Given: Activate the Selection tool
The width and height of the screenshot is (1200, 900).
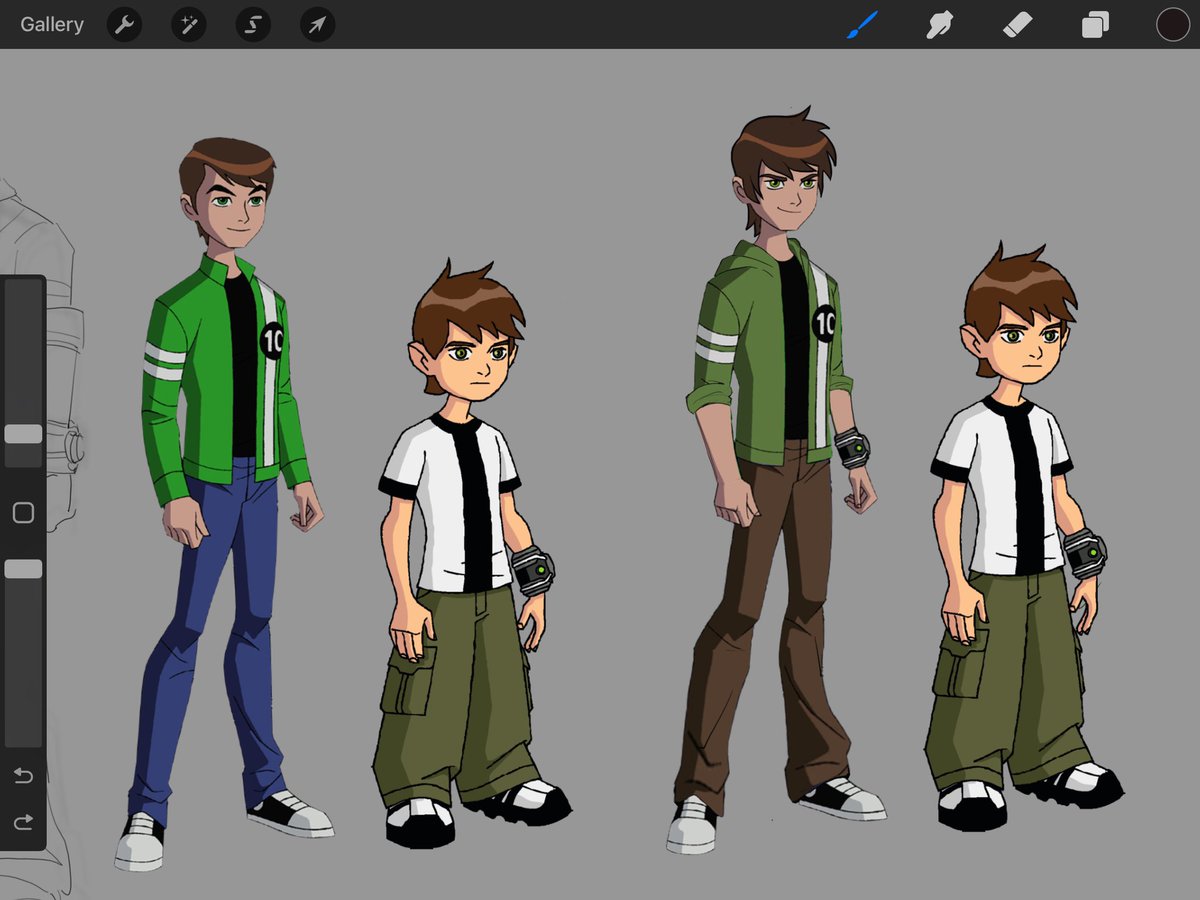Looking at the screenshot, I should (x=253, y=24).
